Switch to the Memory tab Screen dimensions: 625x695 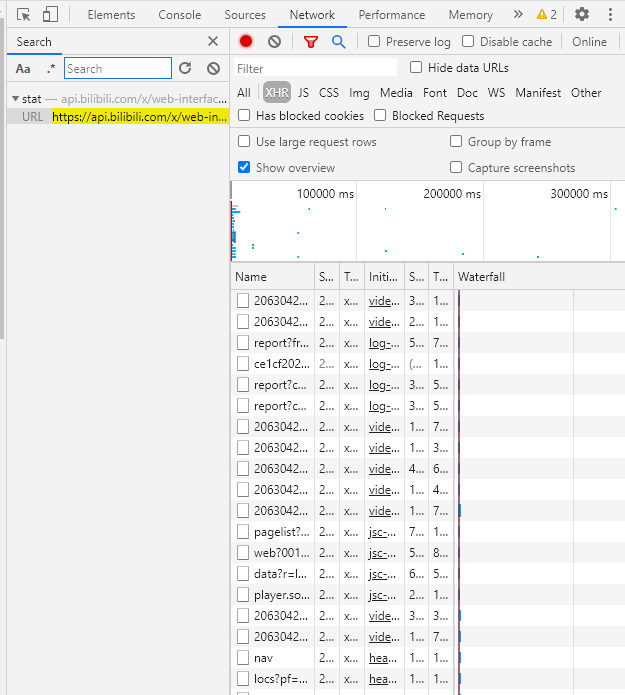coord(470,15)
